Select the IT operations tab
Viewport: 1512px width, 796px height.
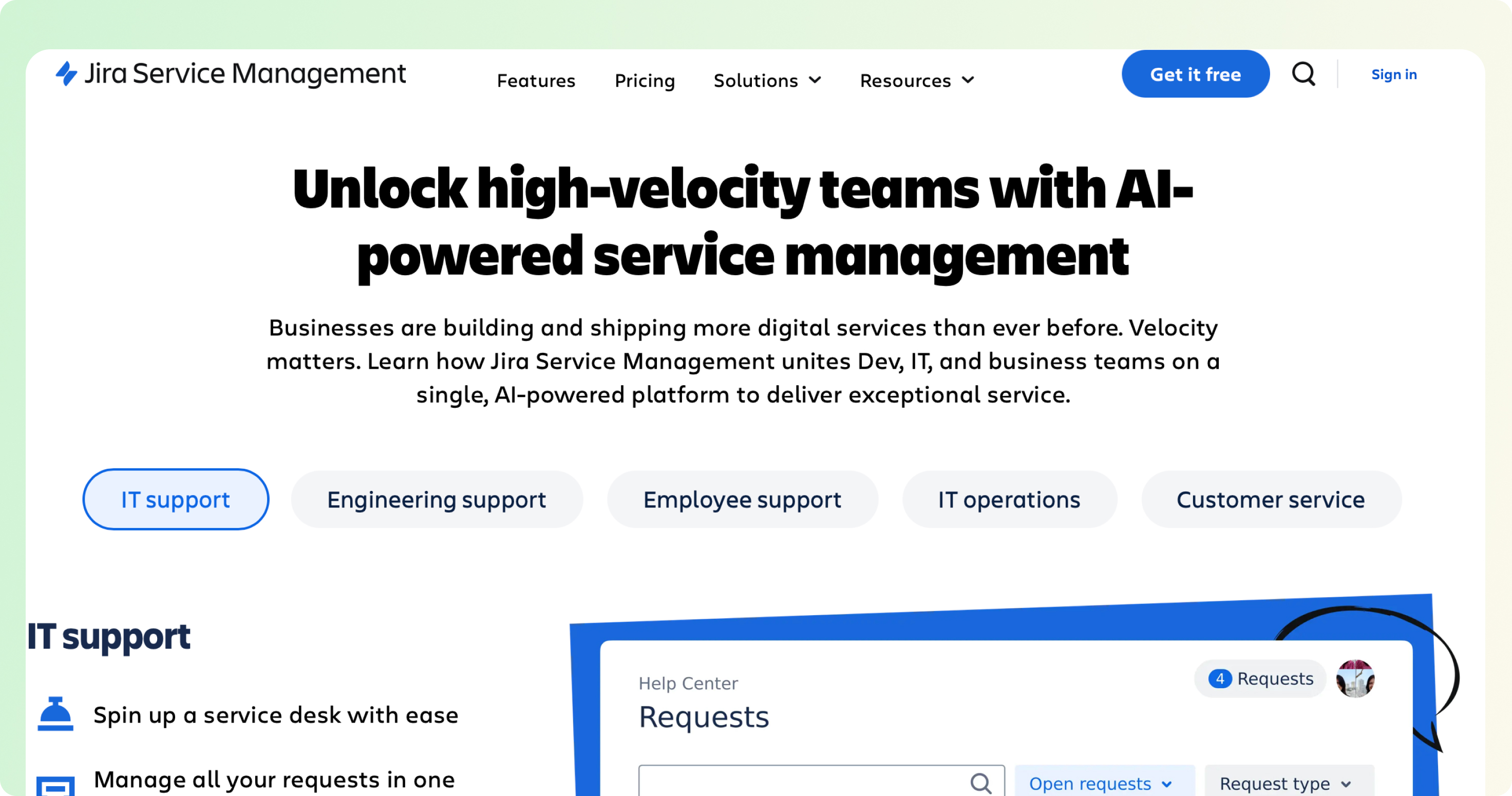pyautogui.click(x=1009, y=500)
